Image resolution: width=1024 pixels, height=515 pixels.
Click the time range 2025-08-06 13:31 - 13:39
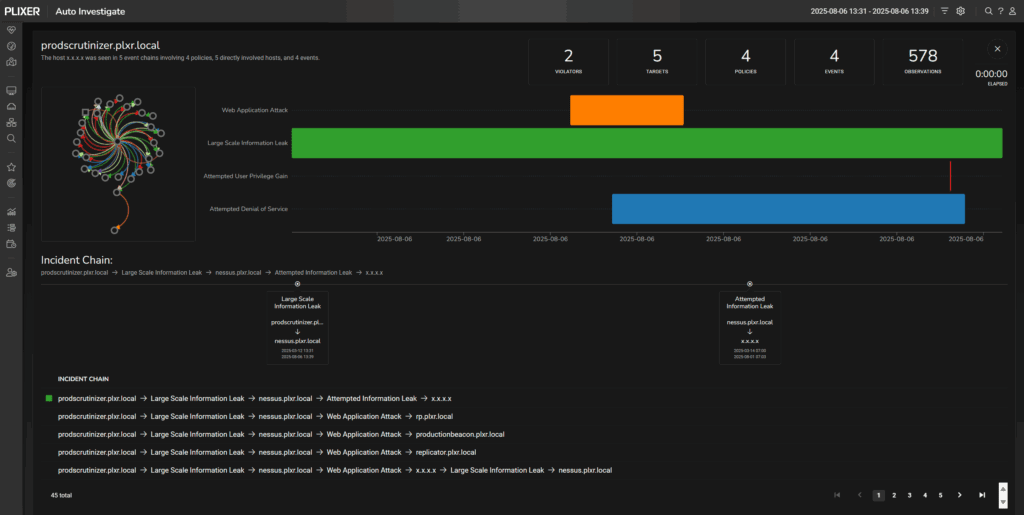point(870,11)
